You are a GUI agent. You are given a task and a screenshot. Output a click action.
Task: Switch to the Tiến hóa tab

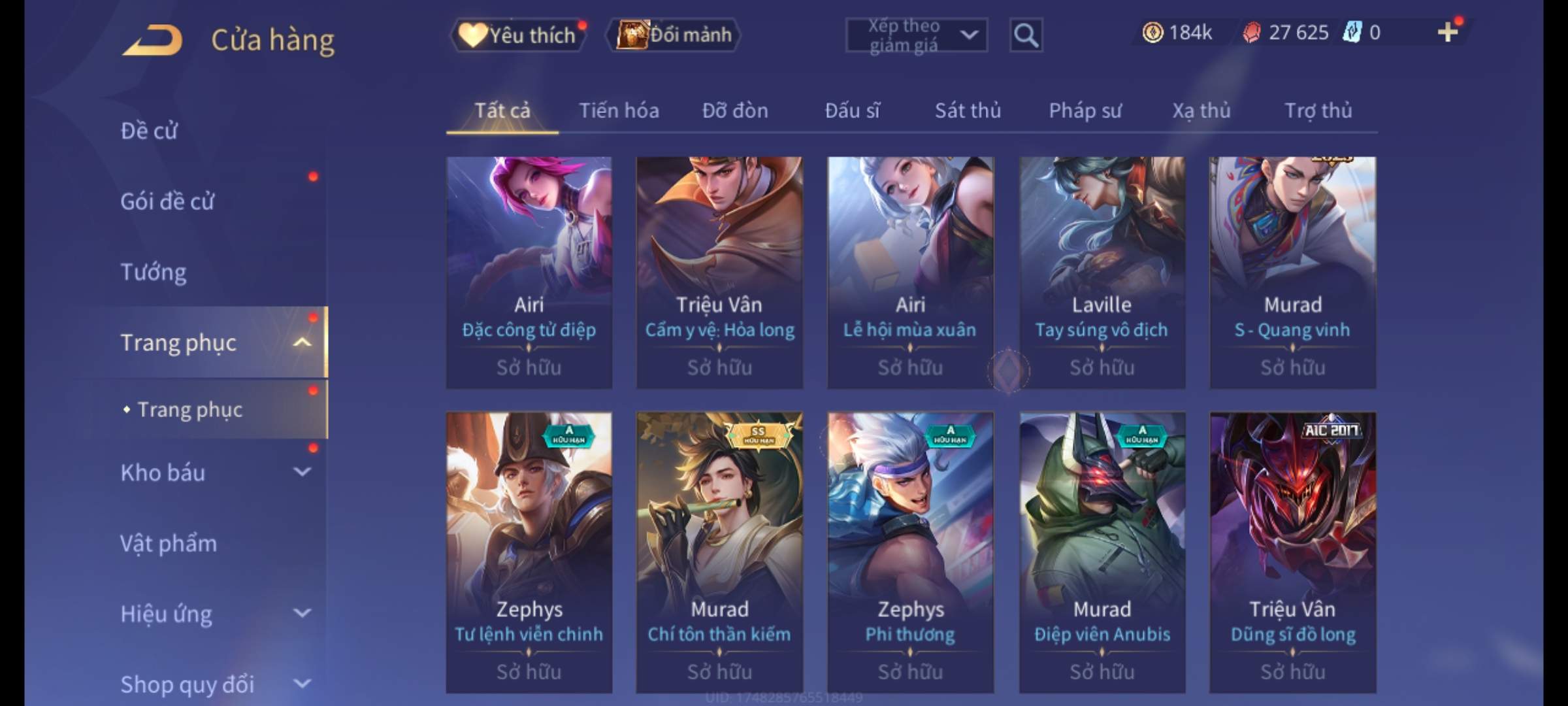pyautogui.click(x=619, y=110)
